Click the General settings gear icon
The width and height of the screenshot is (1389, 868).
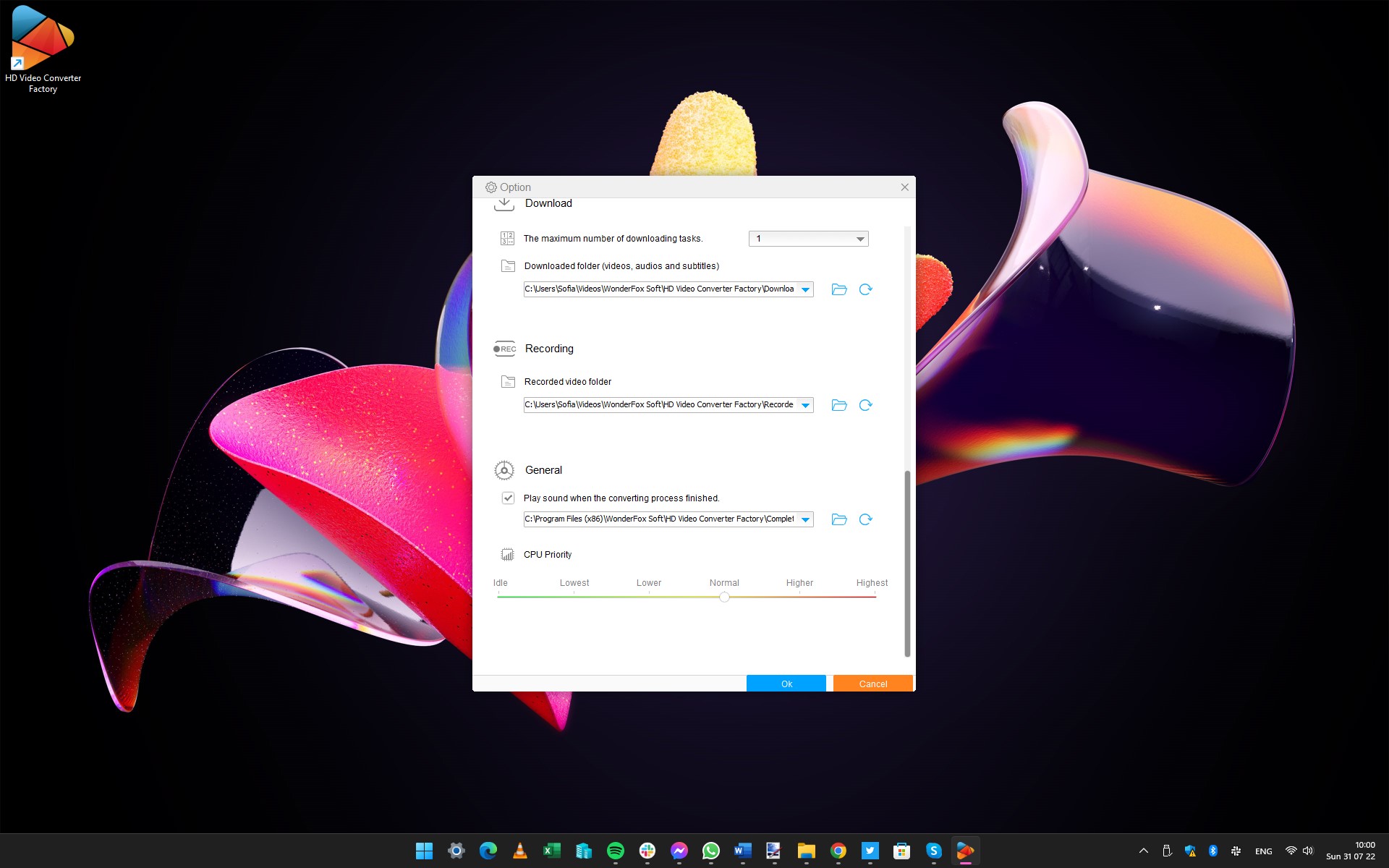(503, 470)
